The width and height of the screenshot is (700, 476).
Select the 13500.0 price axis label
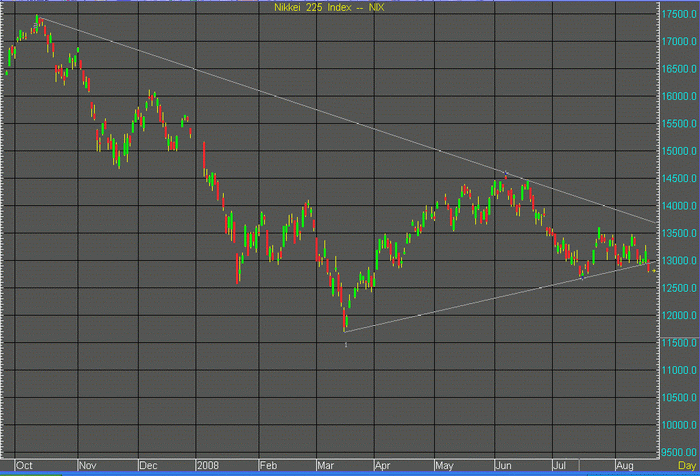click(679, 234)
